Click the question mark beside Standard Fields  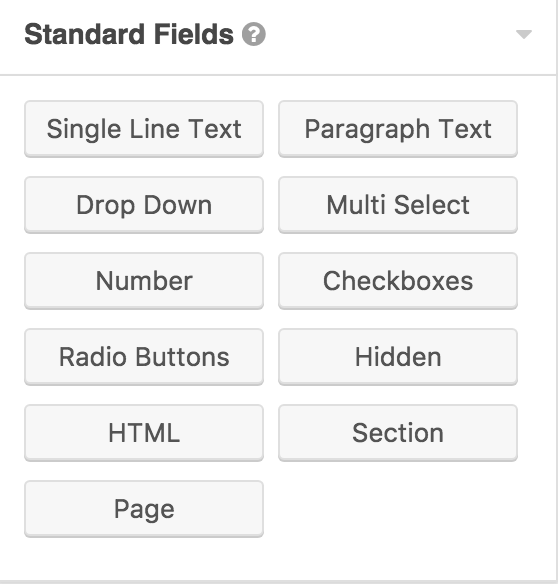coord(254,34)
